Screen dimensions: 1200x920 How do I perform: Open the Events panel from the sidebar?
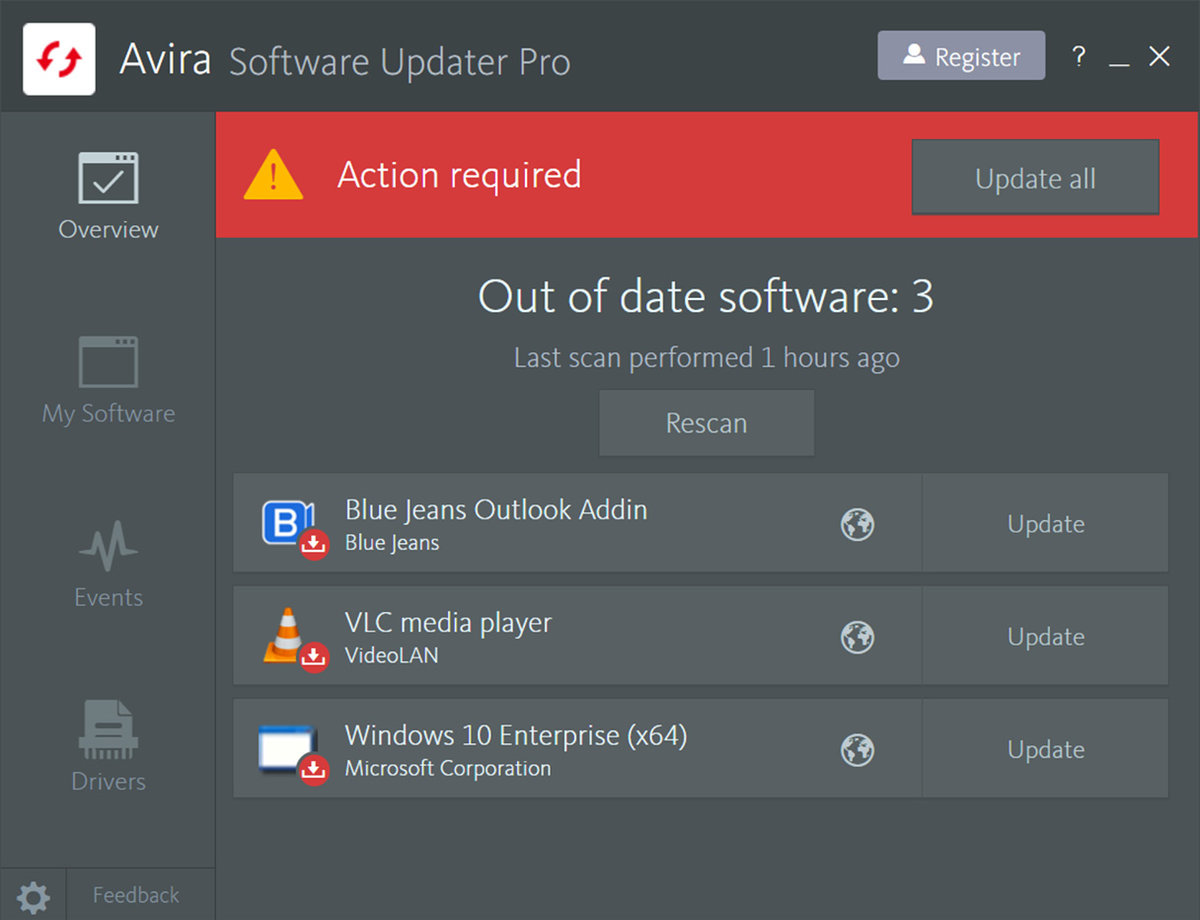108,563
